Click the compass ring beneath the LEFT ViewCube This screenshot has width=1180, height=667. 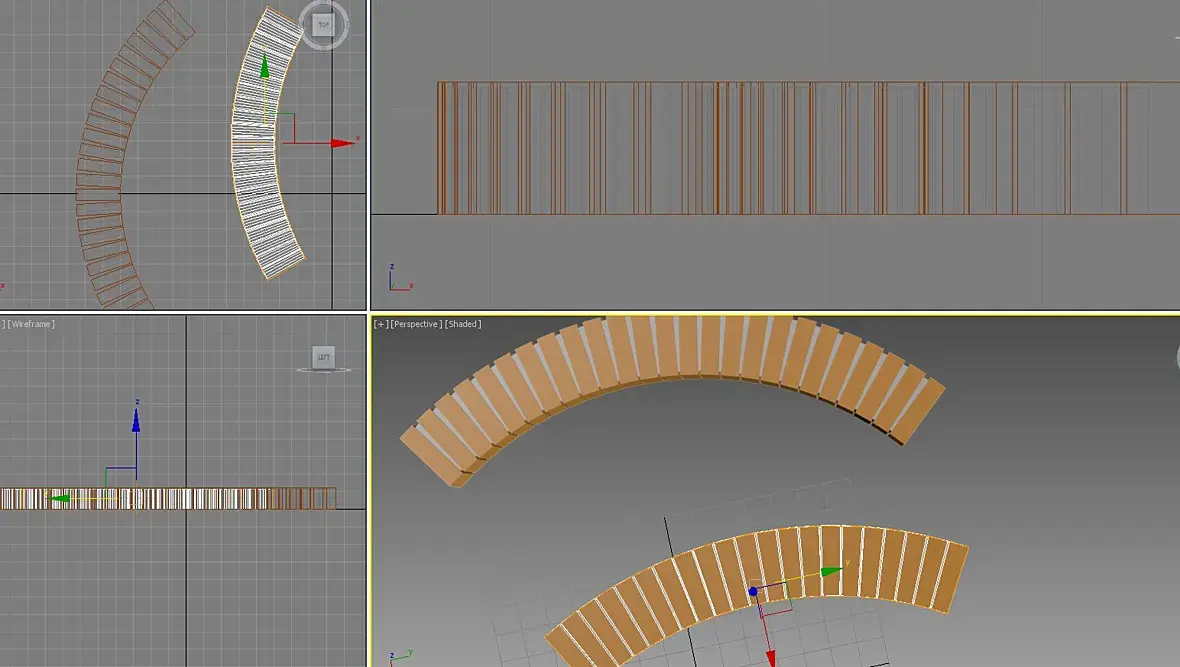tap(324, 370)
